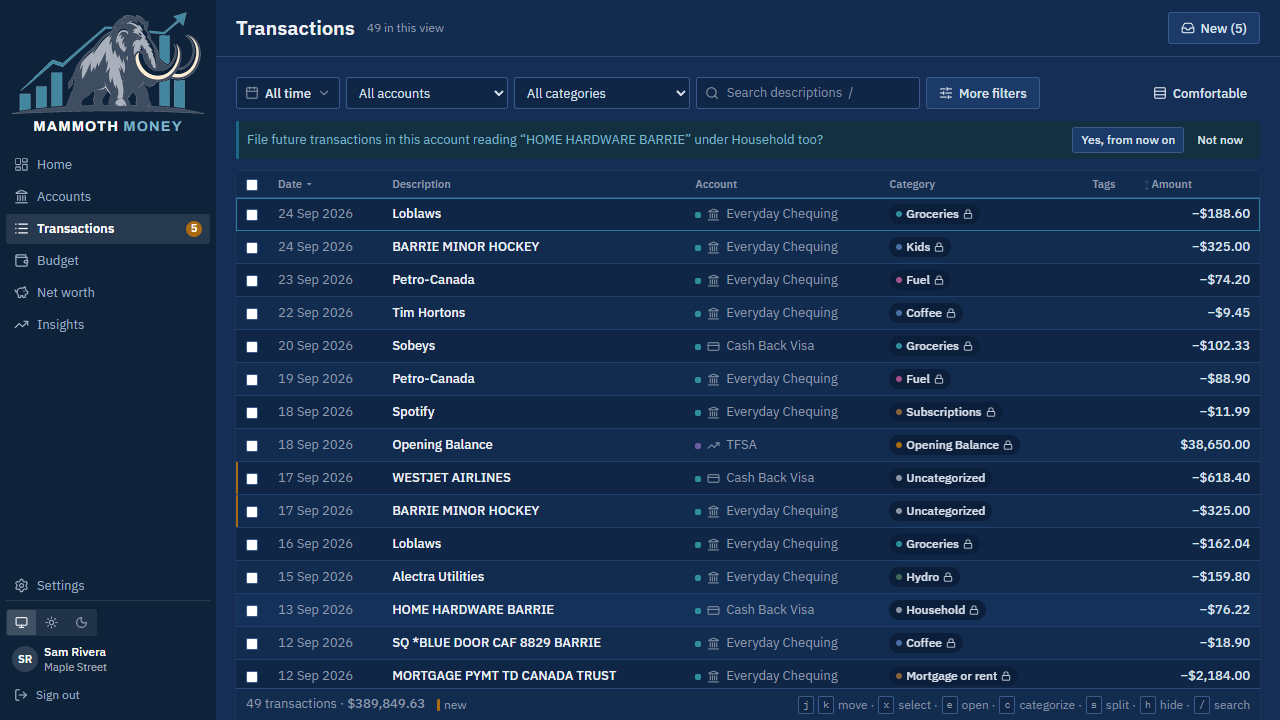Switch to the system theme monitor icon
Viewport: 1280px width, 720px height.
tap(21, 622)
